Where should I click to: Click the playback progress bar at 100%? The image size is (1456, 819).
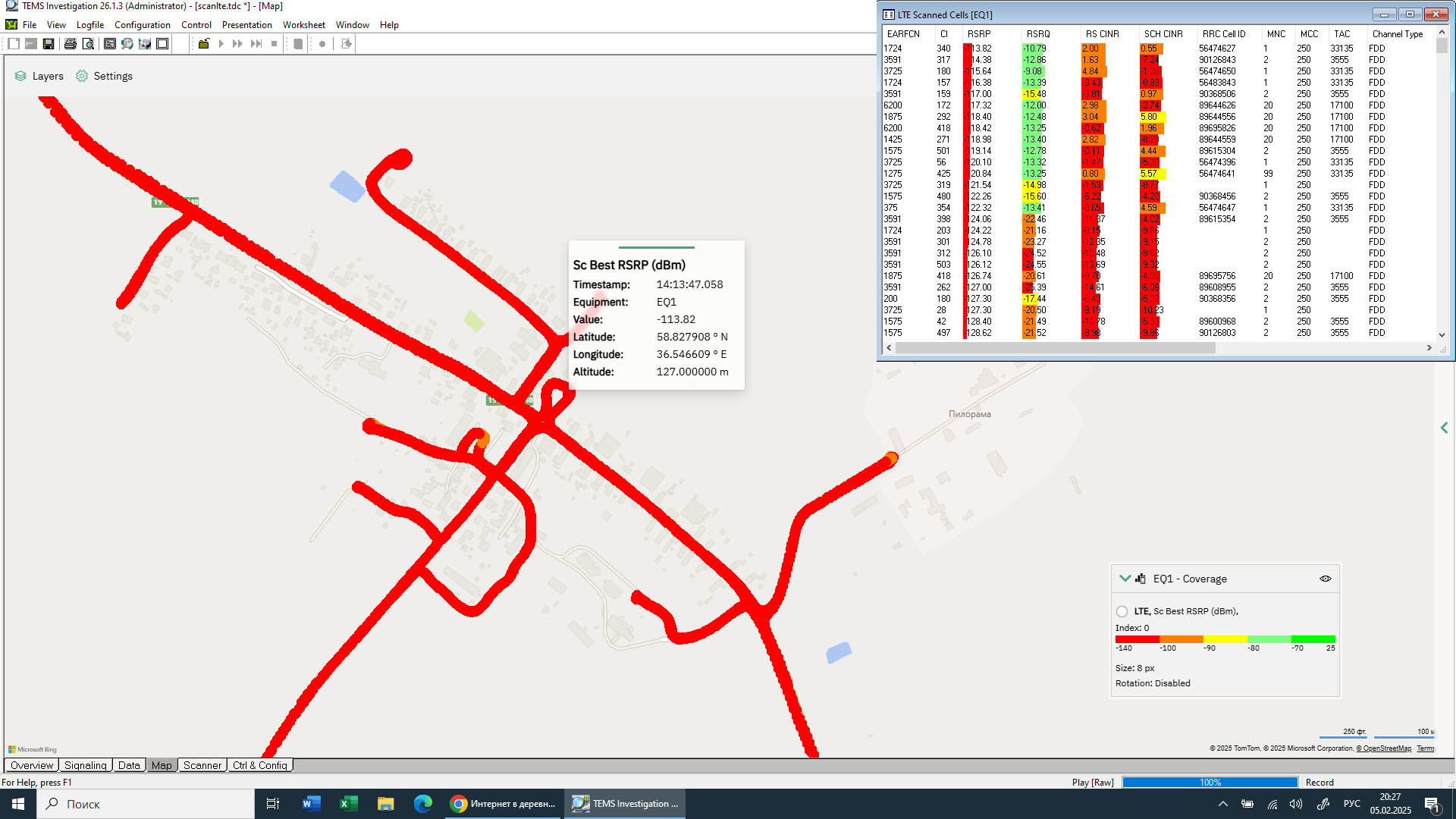pyautogui.click(x=1210, y=783)
